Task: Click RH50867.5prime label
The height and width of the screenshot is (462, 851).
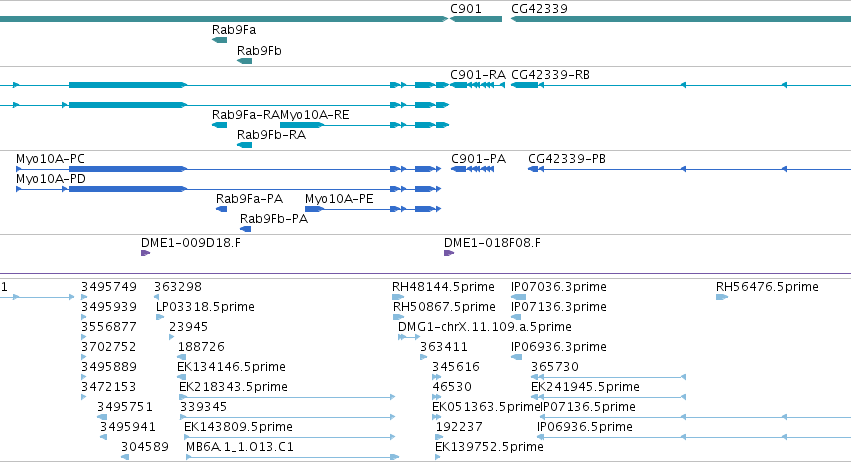Action: pyautogui.click(x=444, y=307)
